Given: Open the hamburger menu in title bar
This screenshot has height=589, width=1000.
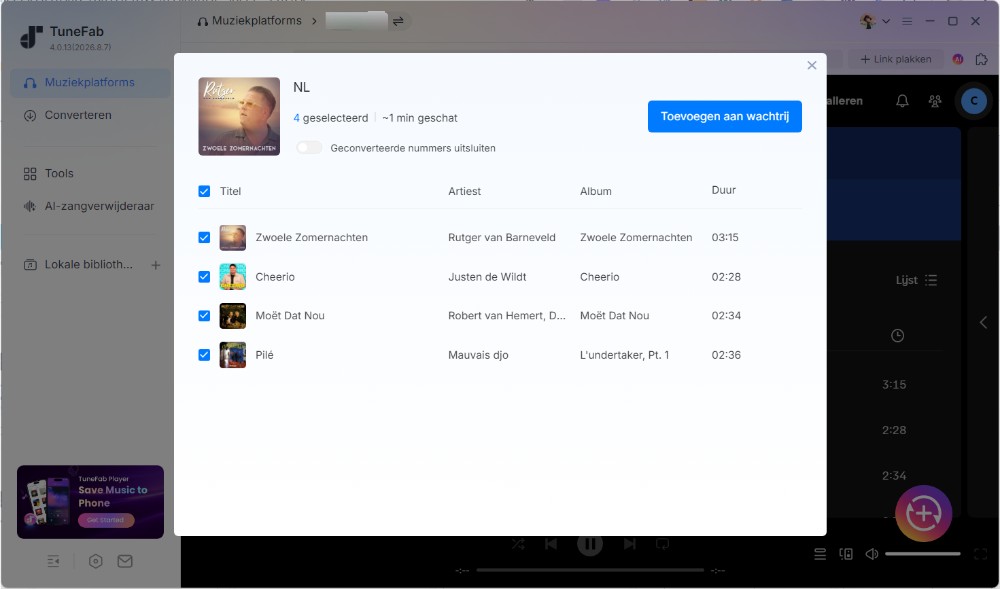Looking at the screenshot, I should pos(907,21).
